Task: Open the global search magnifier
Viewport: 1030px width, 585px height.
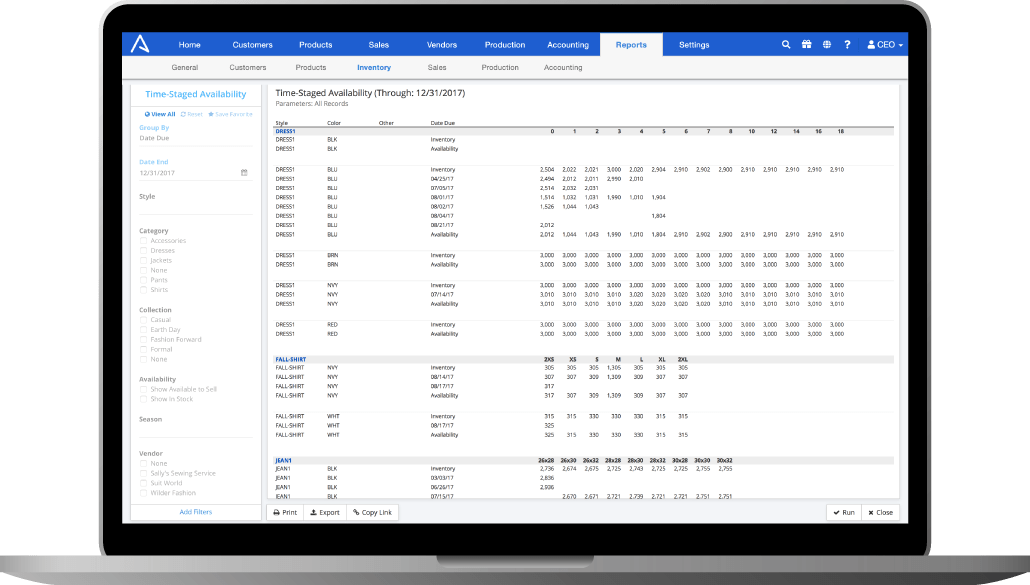Action: [x=786, y=44]
